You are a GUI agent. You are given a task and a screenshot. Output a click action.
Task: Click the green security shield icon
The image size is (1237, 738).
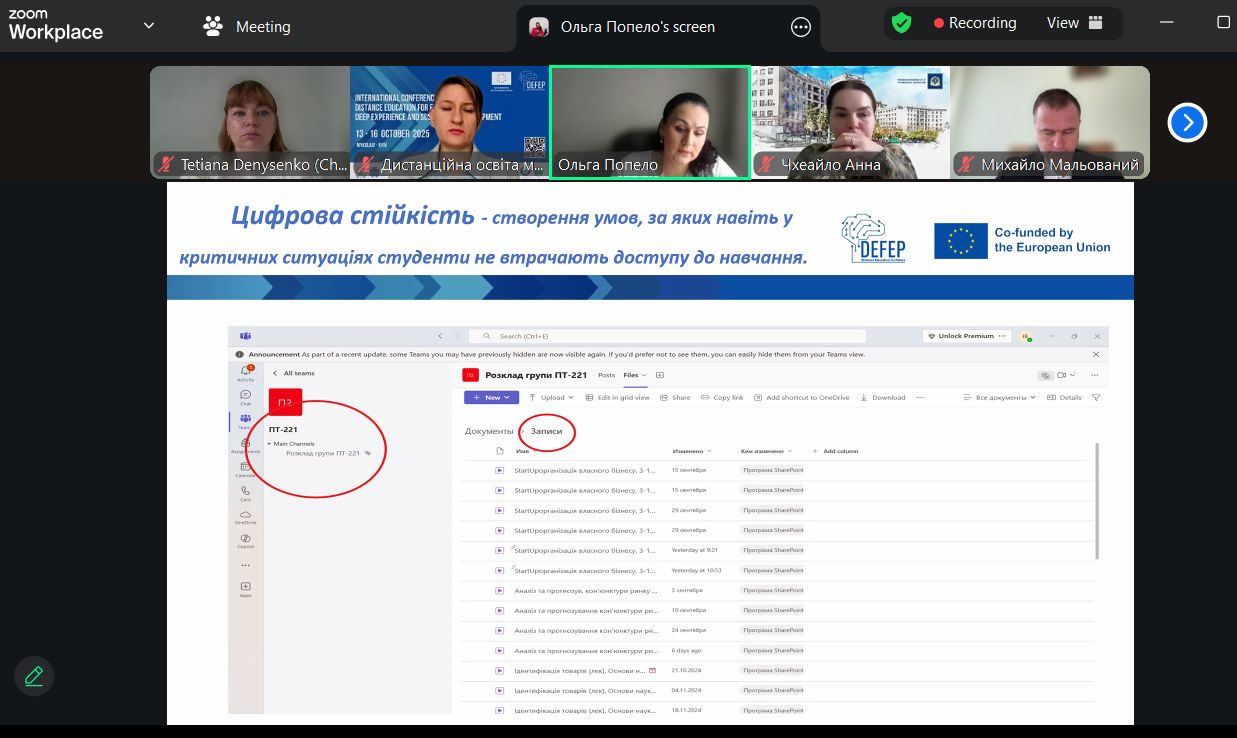pyautogui.click(x=901, y=23)
